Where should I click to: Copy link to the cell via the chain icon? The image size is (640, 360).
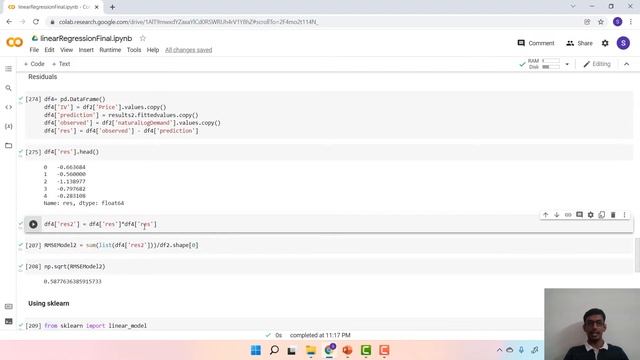click(x=568, y=215)
